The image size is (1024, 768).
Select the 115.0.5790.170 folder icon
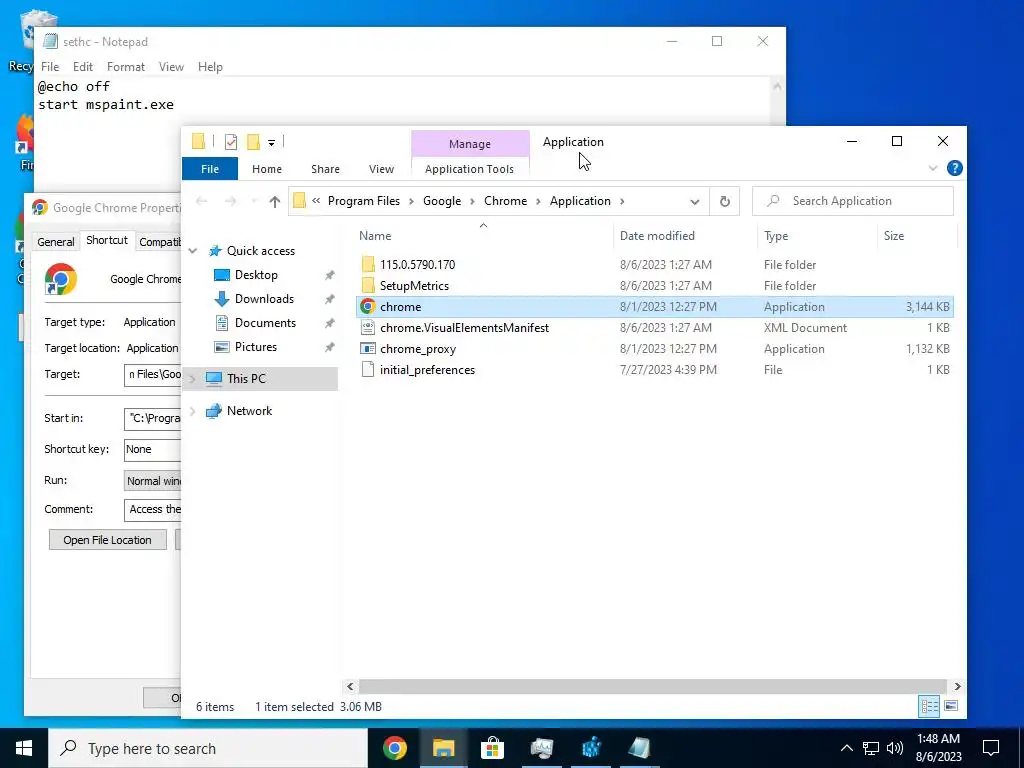(x=368, y=264)
